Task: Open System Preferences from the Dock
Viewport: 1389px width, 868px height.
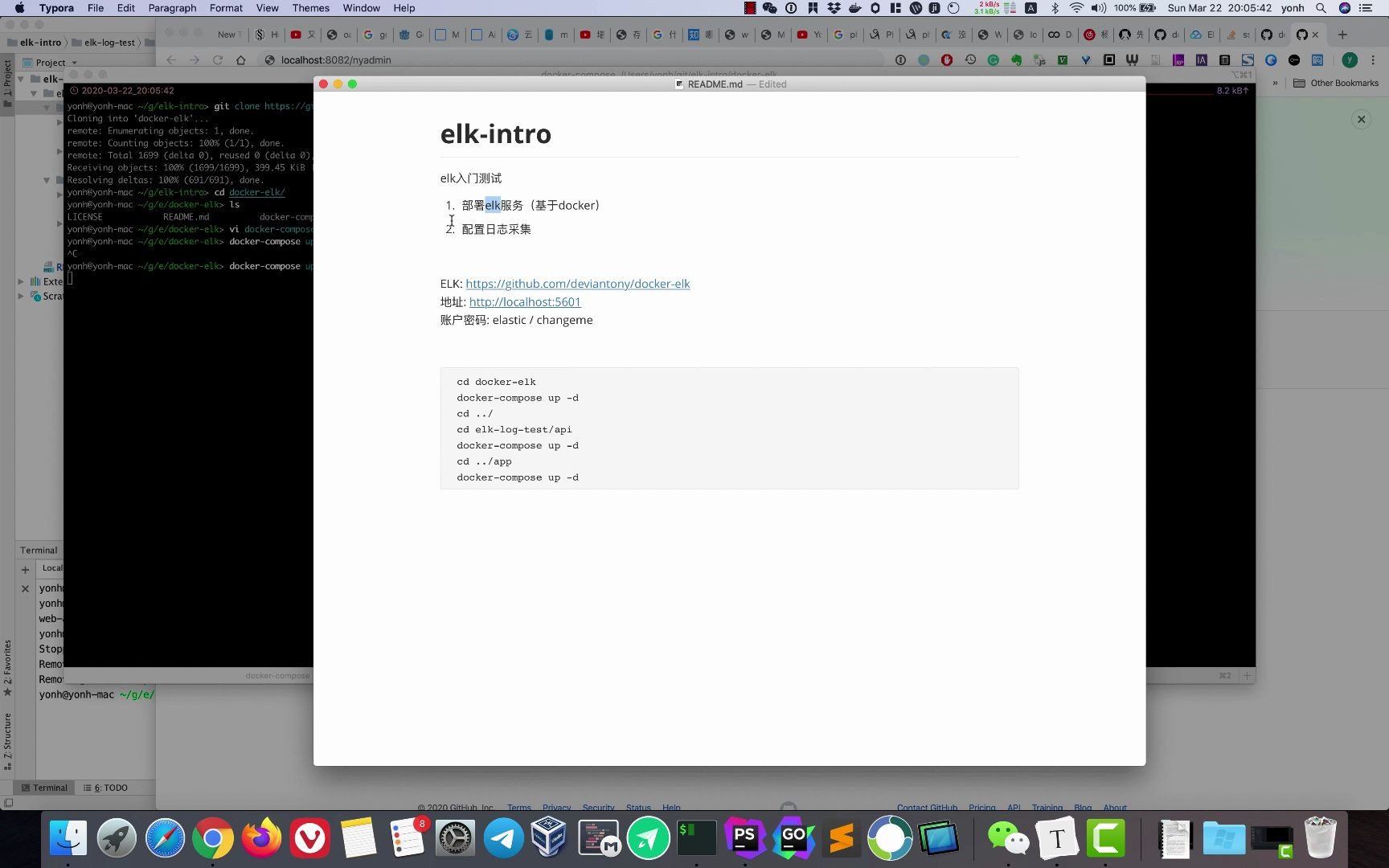Action: point(455,838)
